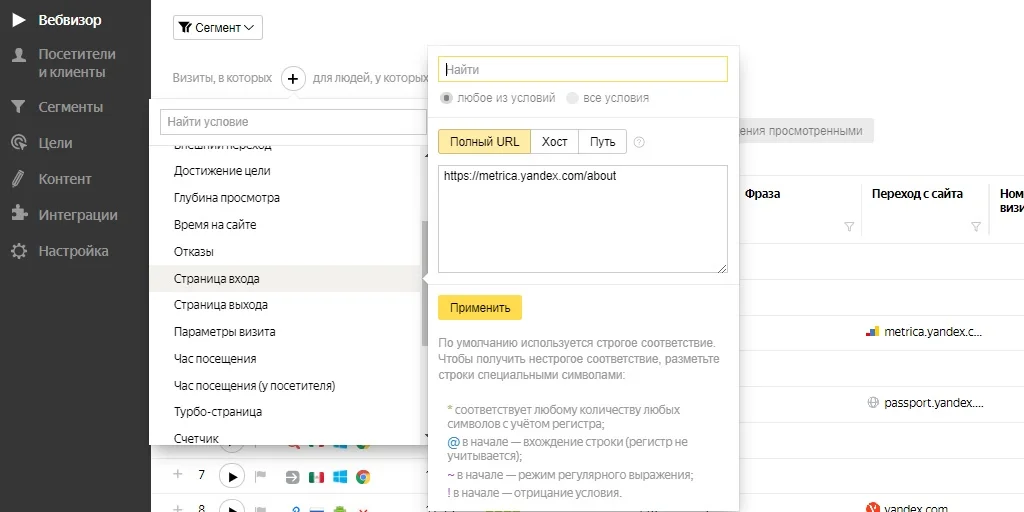The image size is (1024, 512).
Task: Click the plus icon after Визиты, в которых
Action: pyautogui.click(x=293, y=79)
